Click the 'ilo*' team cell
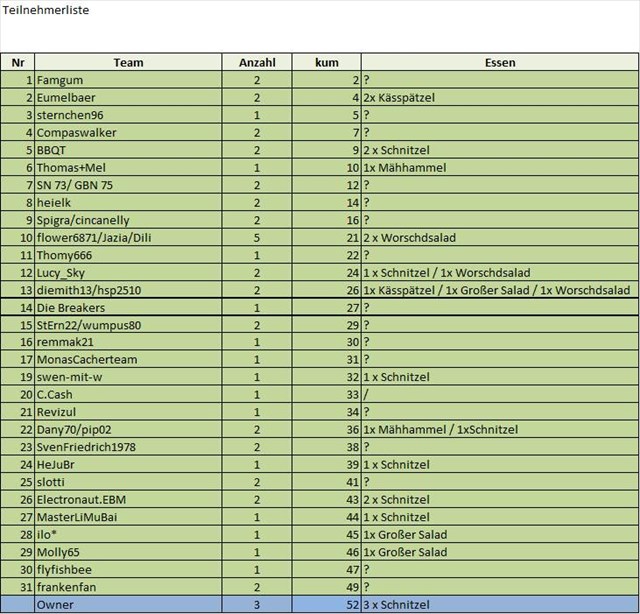Screen dimensions: 640x614 [128, 535]
